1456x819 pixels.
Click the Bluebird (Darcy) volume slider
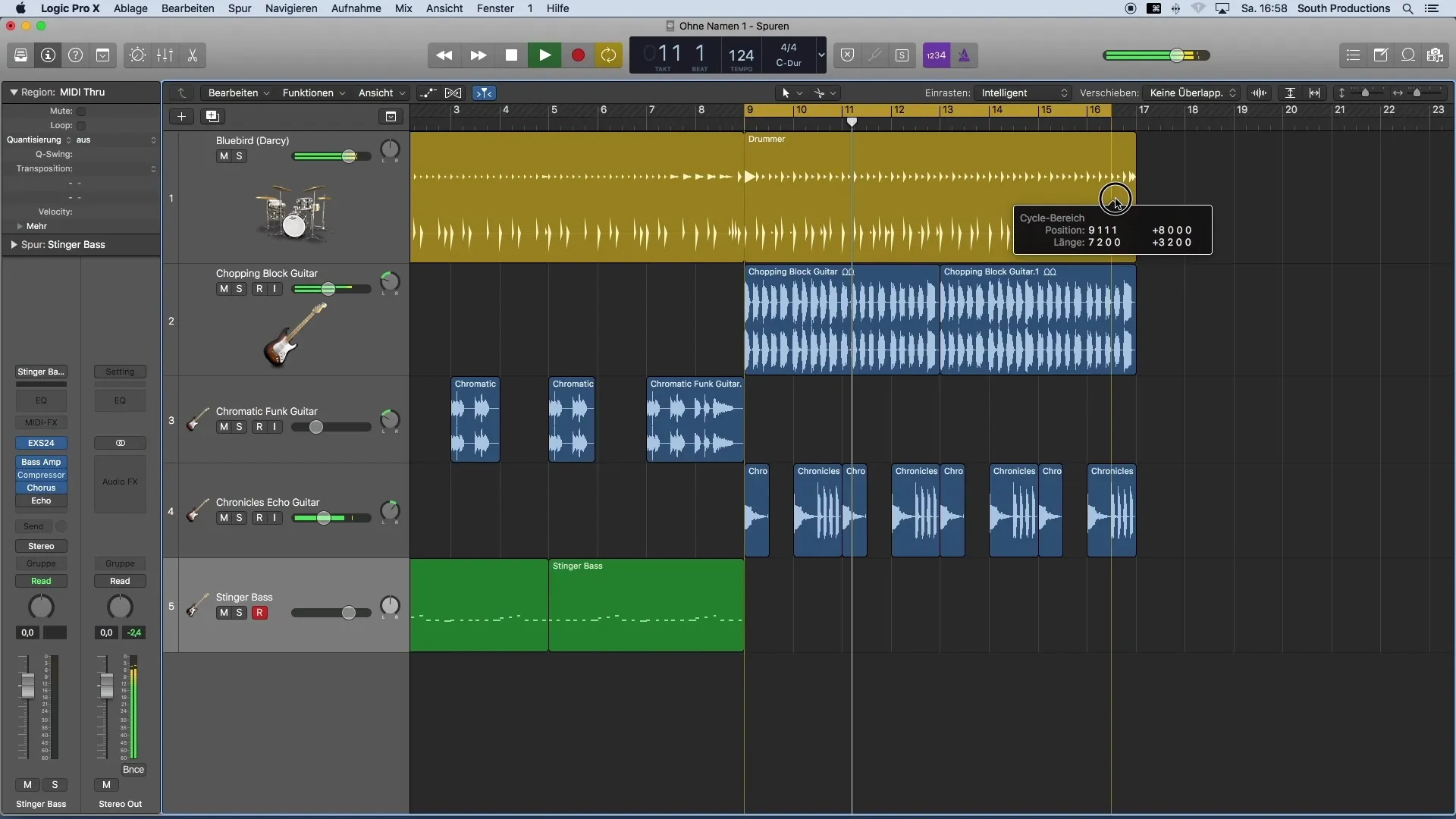tap(331, 156)
